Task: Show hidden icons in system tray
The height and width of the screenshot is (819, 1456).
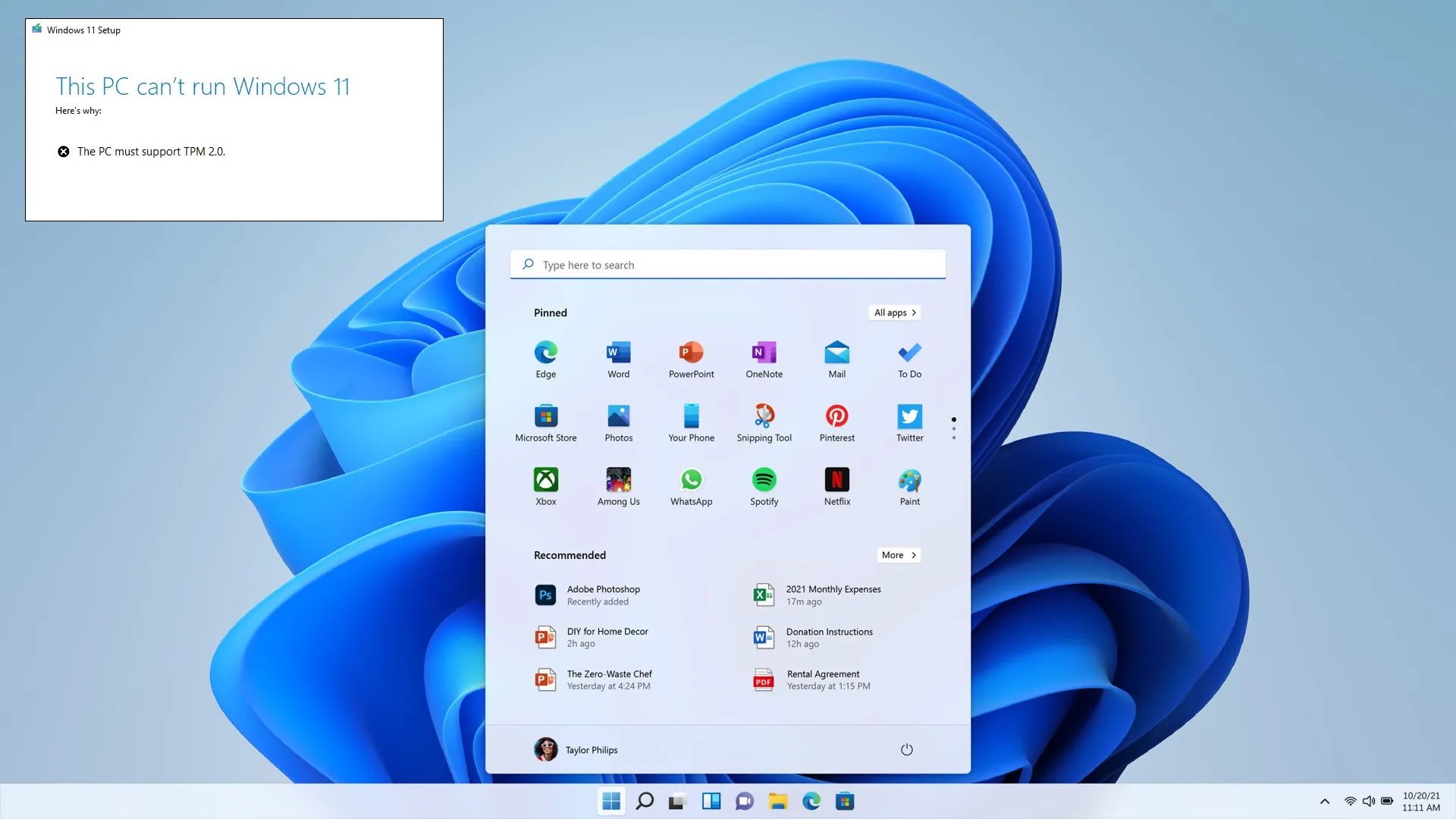Action: pyautogui.click(x=1325, y=802)
